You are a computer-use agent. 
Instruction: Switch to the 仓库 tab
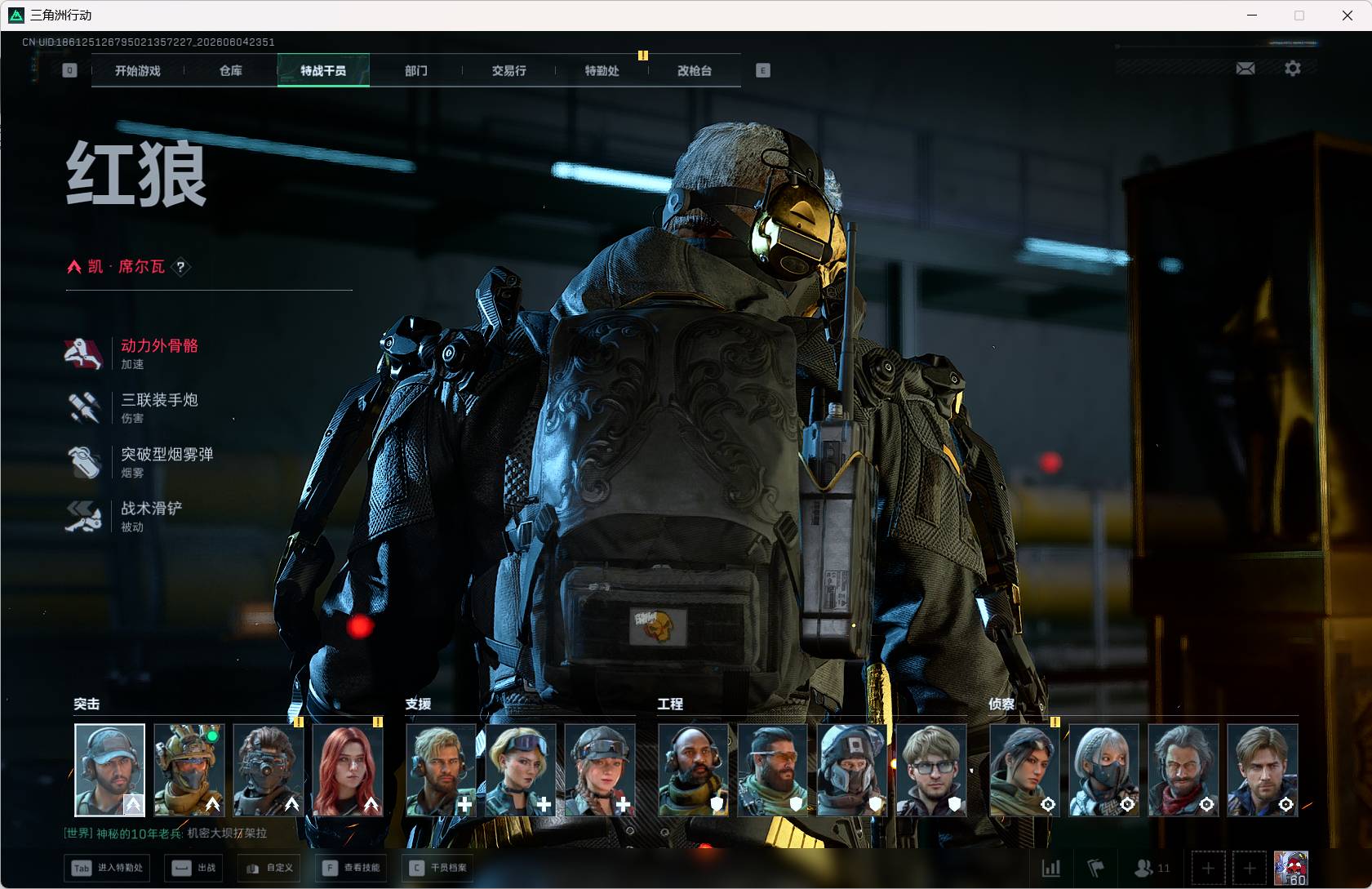pos(231,71)
